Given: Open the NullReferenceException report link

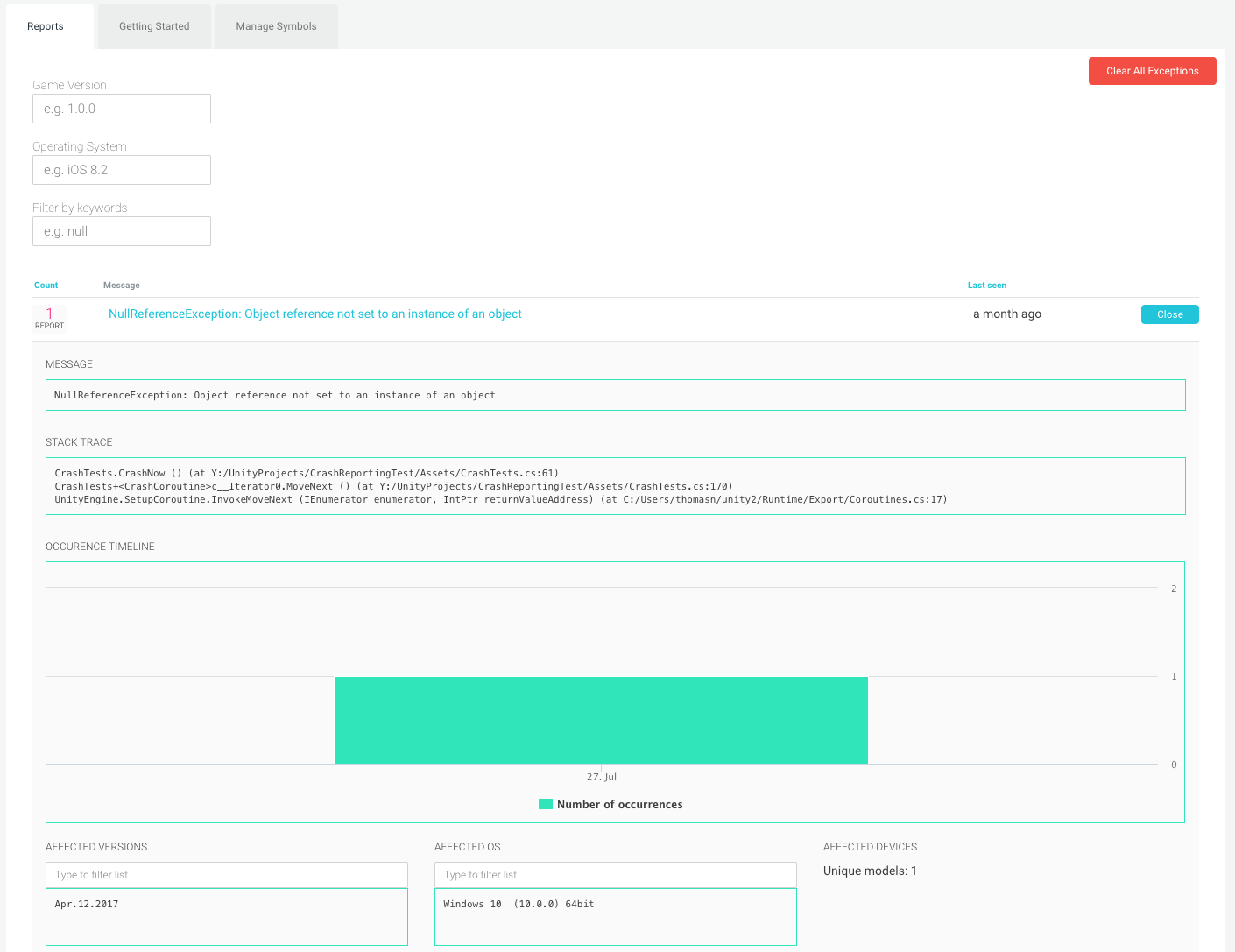Looking at the screenshot, I should coord(314,314).
